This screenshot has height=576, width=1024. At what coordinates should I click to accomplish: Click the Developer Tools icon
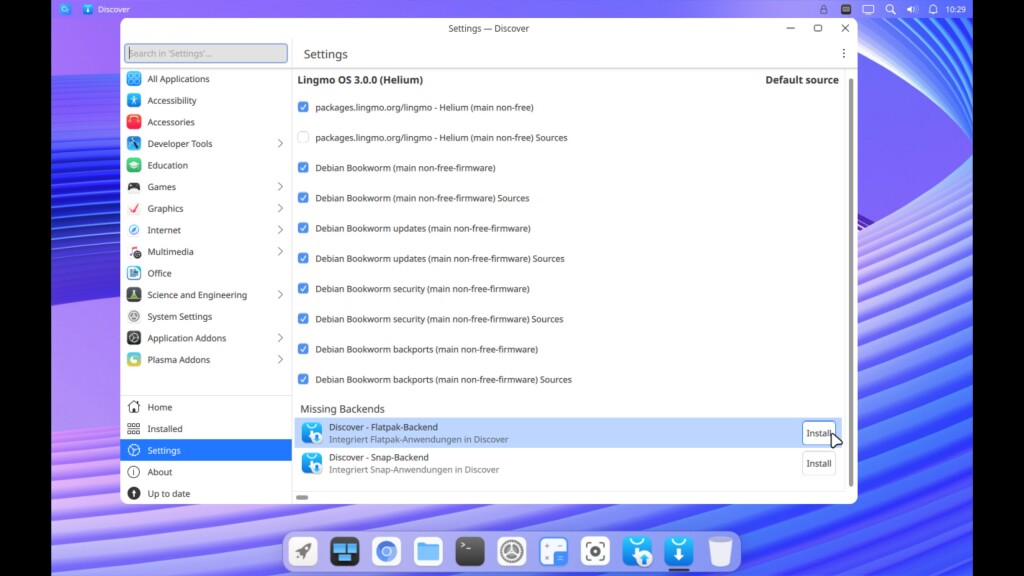[134, 143]
